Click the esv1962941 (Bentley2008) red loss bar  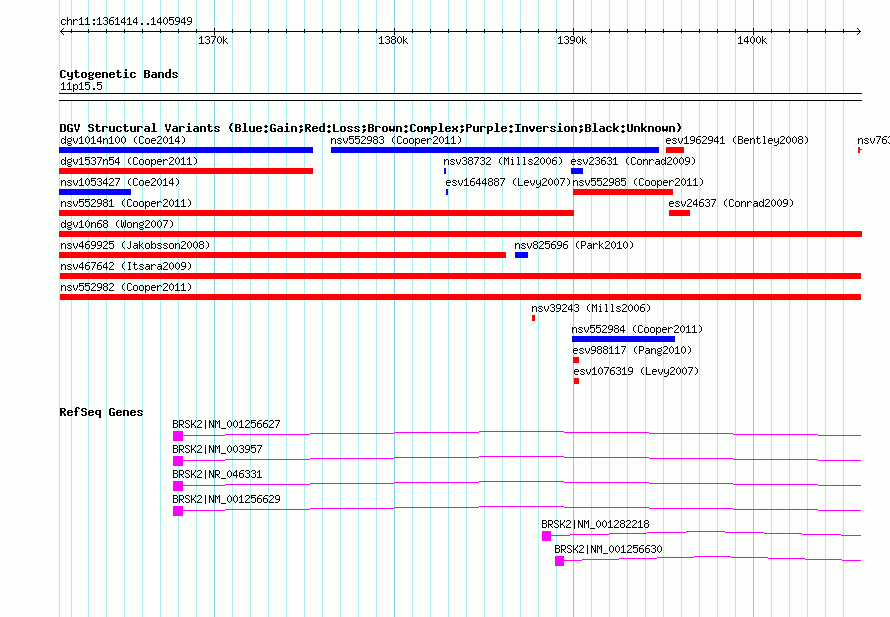675,150
